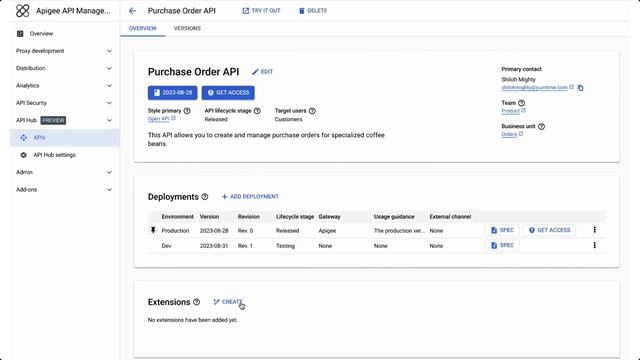Click the 'Apigee' gateway cell
The height and width of the screenshot is (360, 640).
[x=327, y=231]
